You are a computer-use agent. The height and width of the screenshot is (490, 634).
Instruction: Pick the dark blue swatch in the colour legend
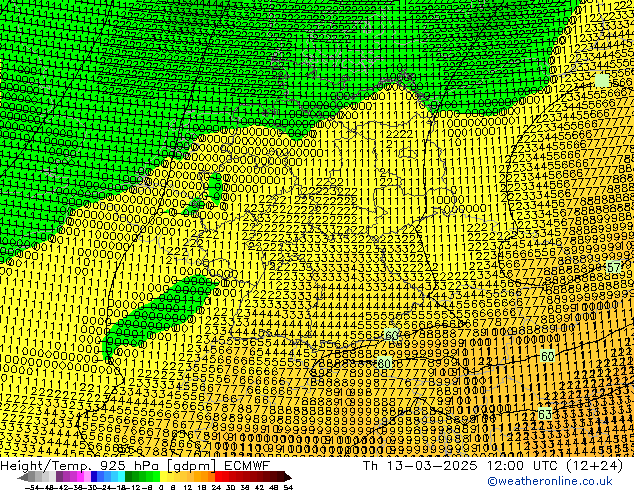pos(94,477)
